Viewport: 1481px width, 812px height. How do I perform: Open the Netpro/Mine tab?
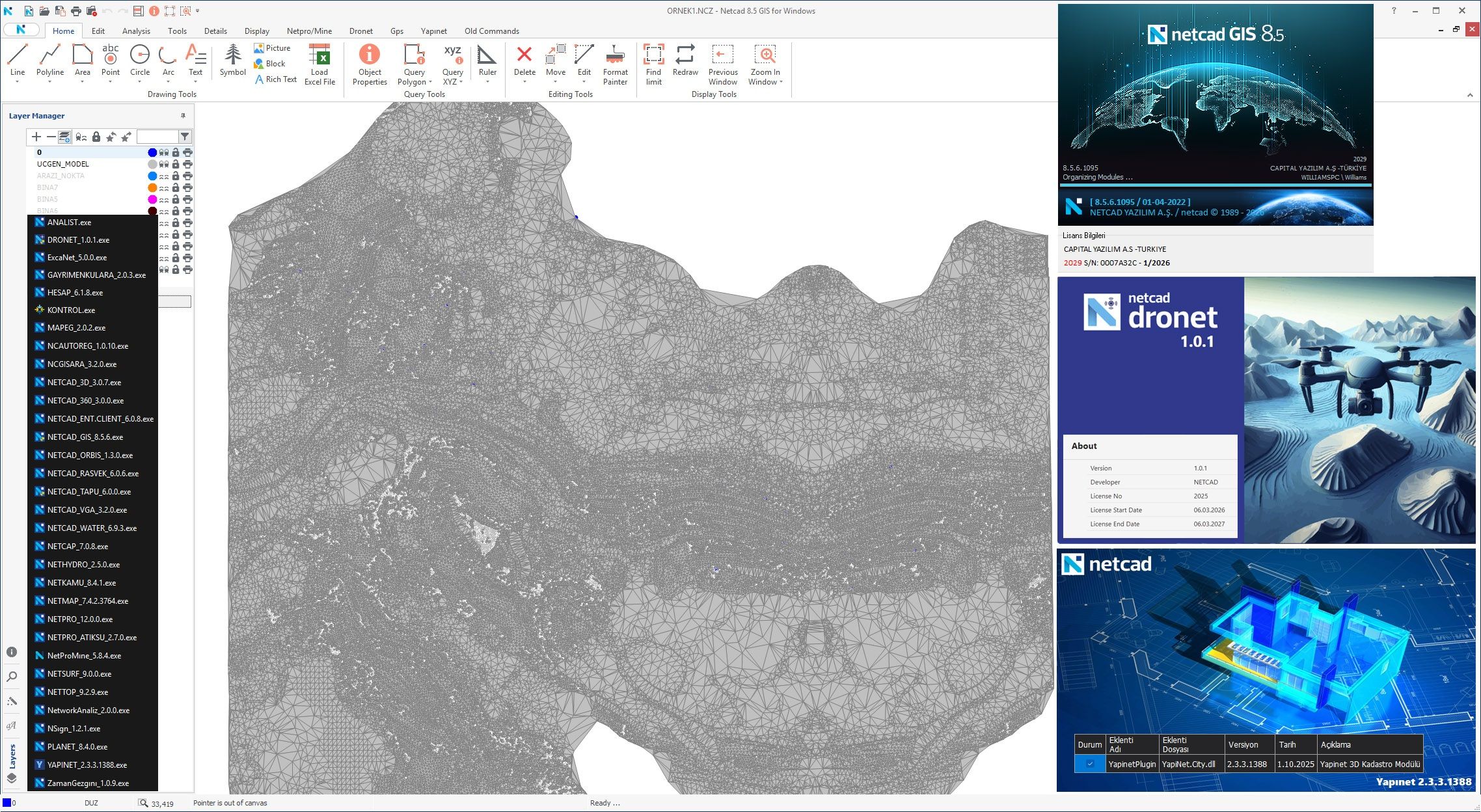point(309,31)
